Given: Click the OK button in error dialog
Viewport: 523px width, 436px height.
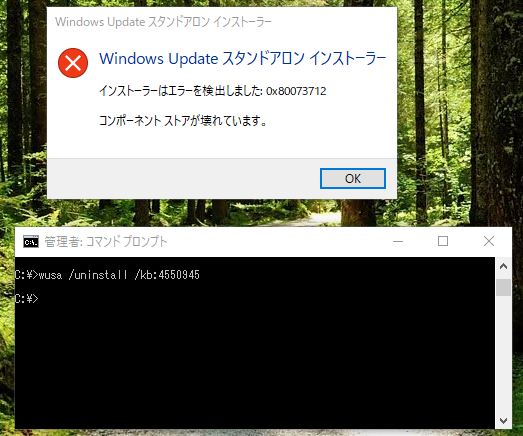Looking at the screenshot, I should (353, 178).
